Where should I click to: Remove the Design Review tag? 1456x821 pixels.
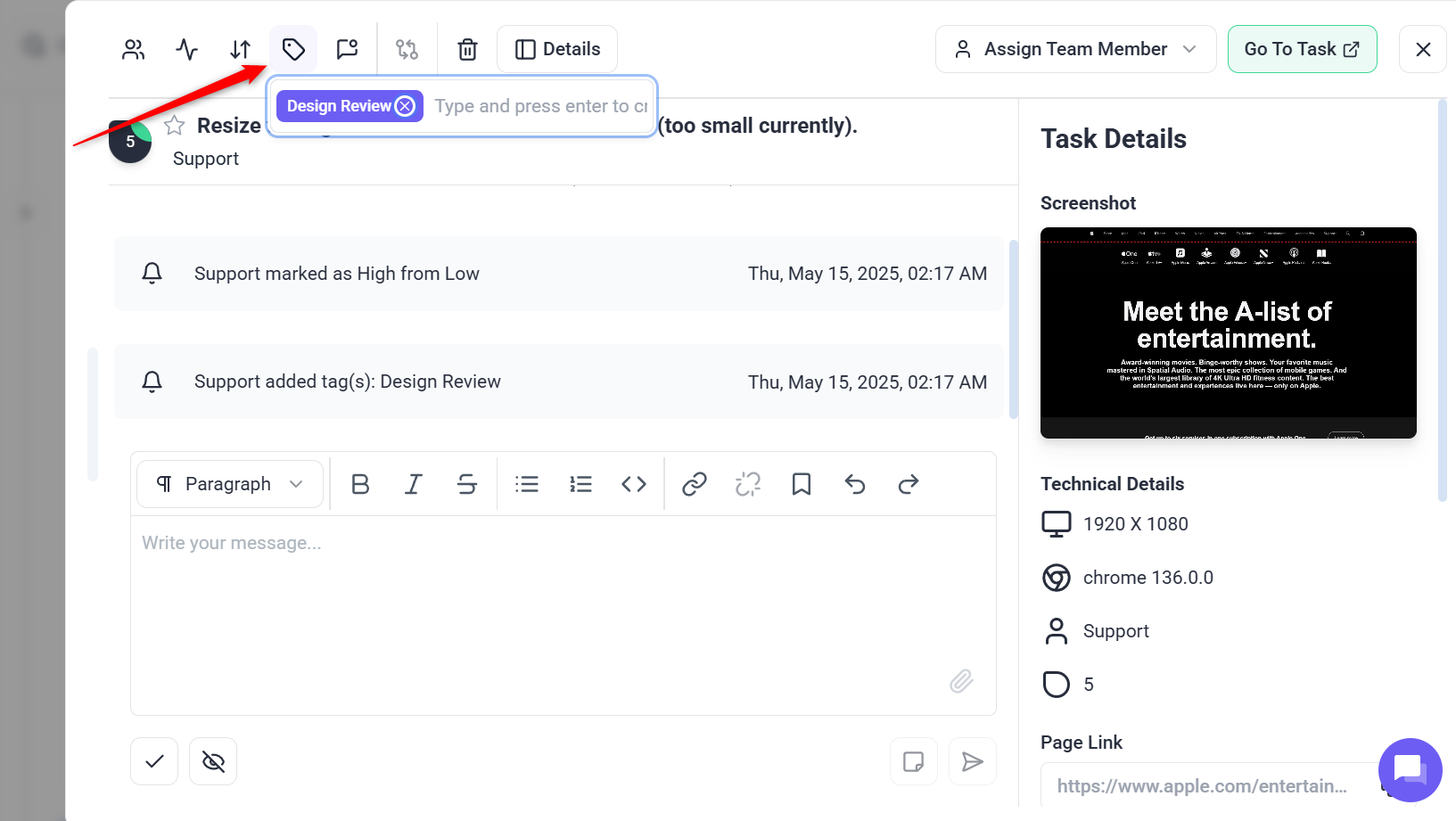click(406, 106)
